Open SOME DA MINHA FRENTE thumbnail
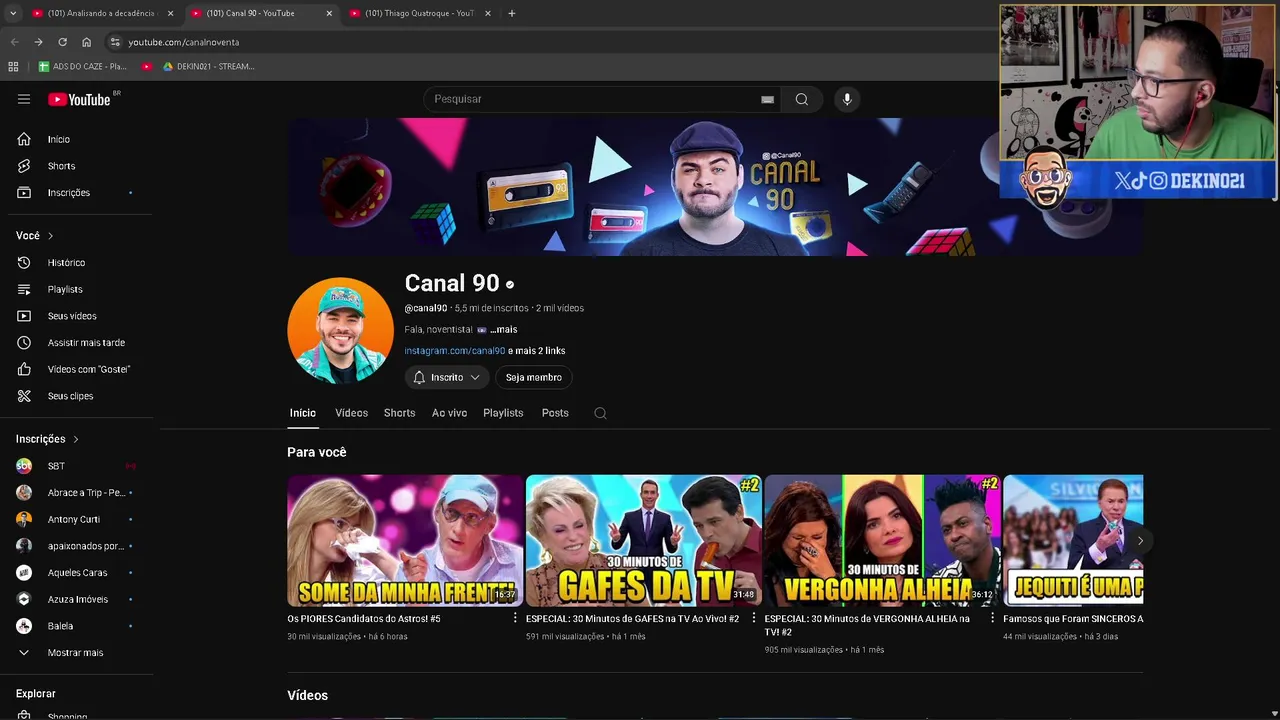 [x=405, y=541]
